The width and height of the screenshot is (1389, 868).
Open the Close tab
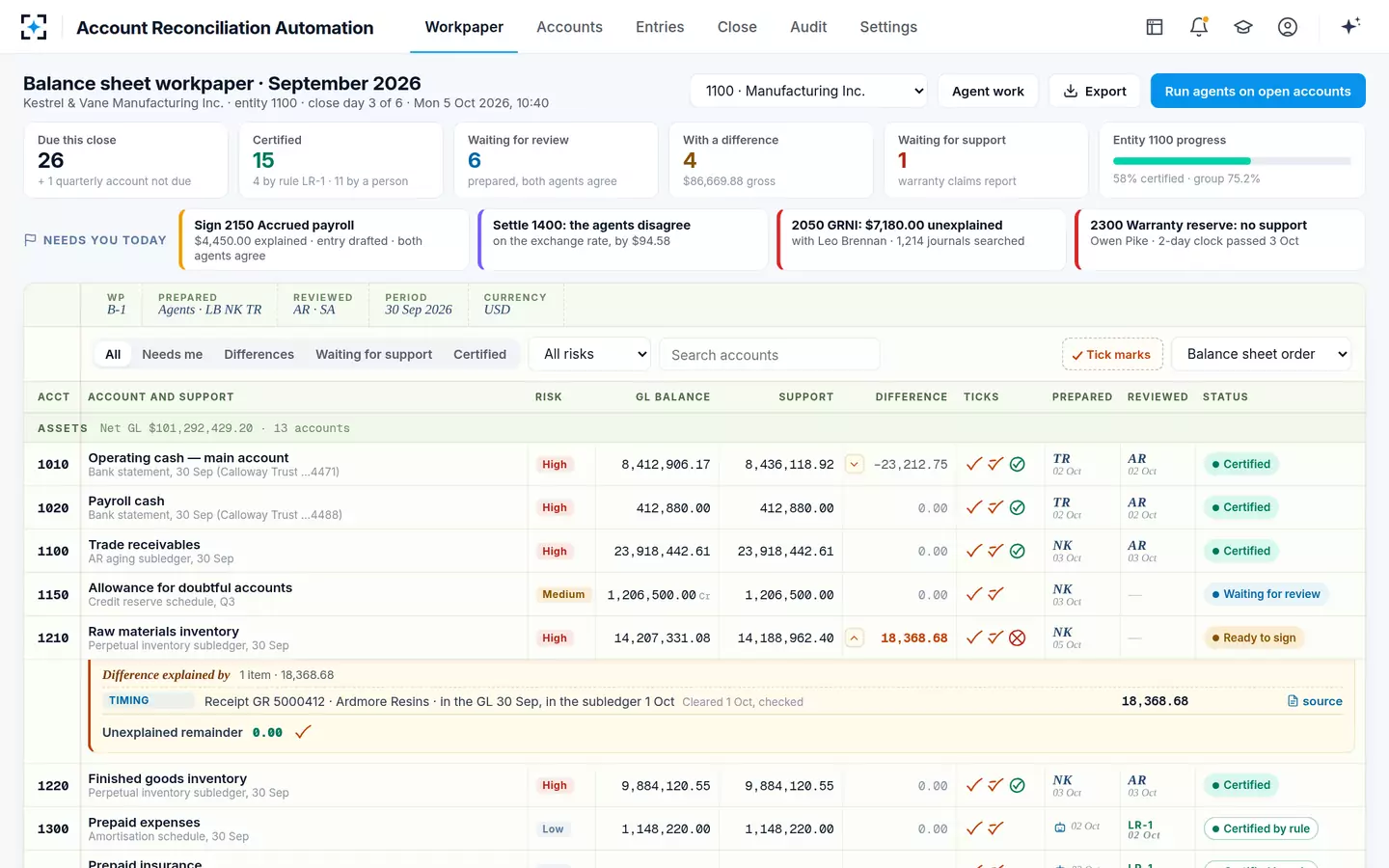pos(737,27)
